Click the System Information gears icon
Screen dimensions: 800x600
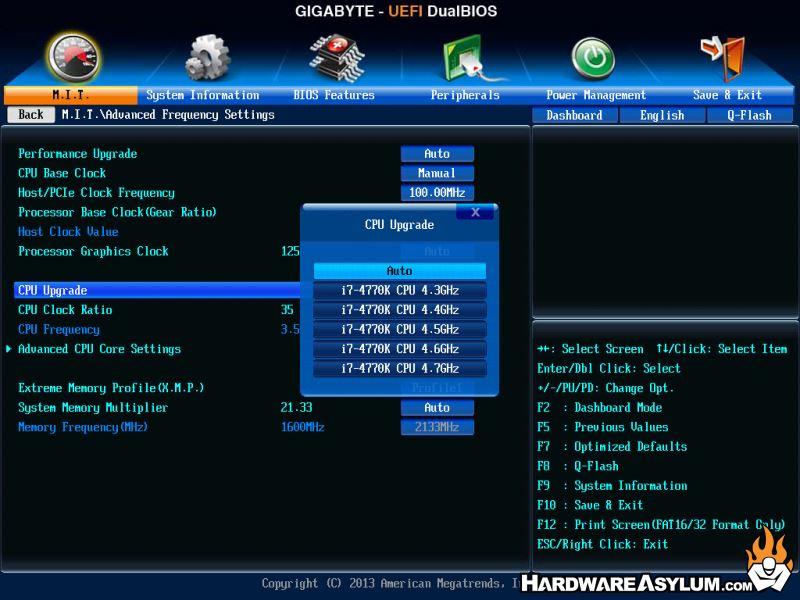pyautogui.click(x=207, y=57)
